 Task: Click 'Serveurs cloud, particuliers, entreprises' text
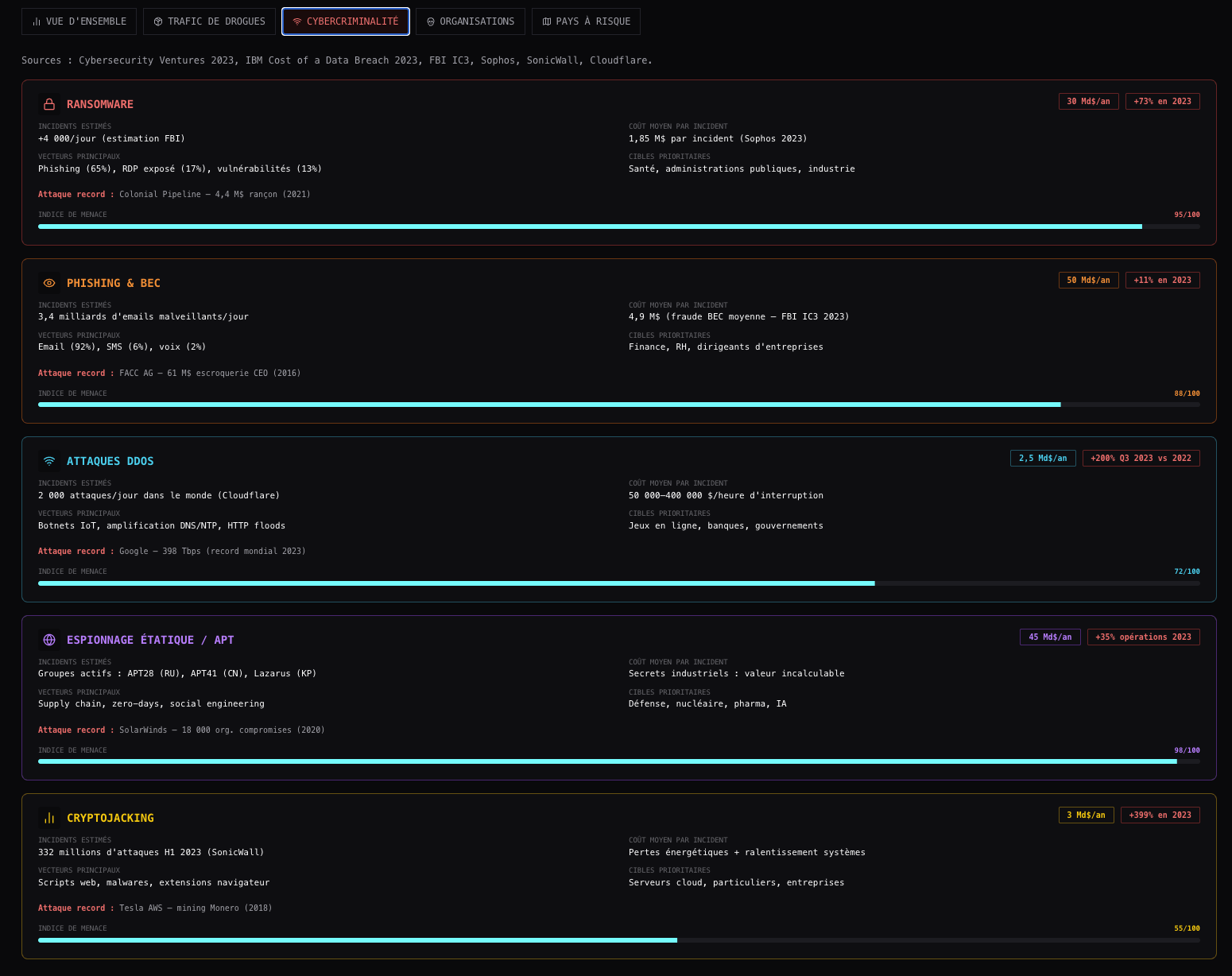736,882
